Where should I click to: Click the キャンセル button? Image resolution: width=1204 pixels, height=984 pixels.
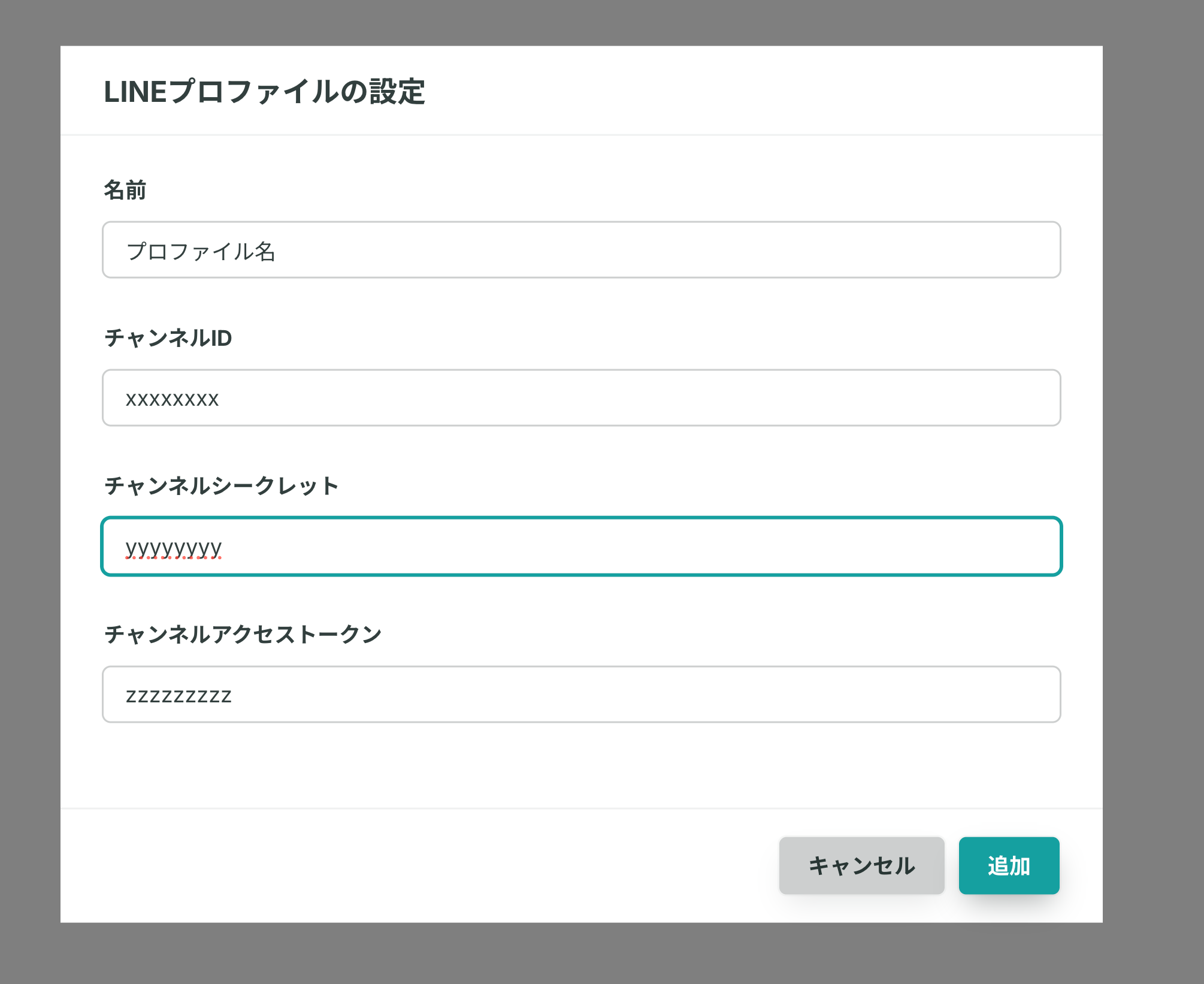click(x=861, y=865)
